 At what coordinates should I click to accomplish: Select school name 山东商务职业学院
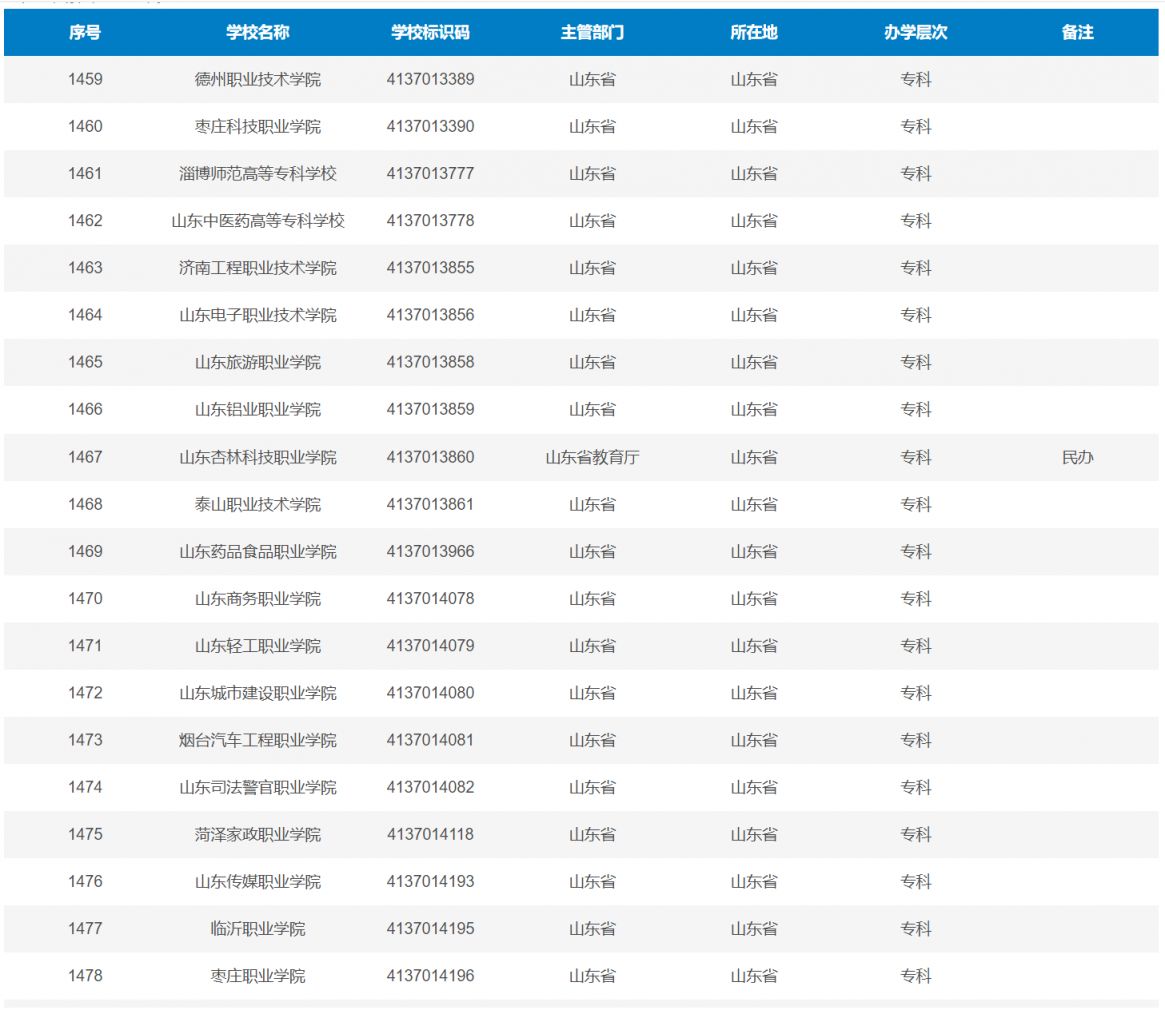click(257, 599)
